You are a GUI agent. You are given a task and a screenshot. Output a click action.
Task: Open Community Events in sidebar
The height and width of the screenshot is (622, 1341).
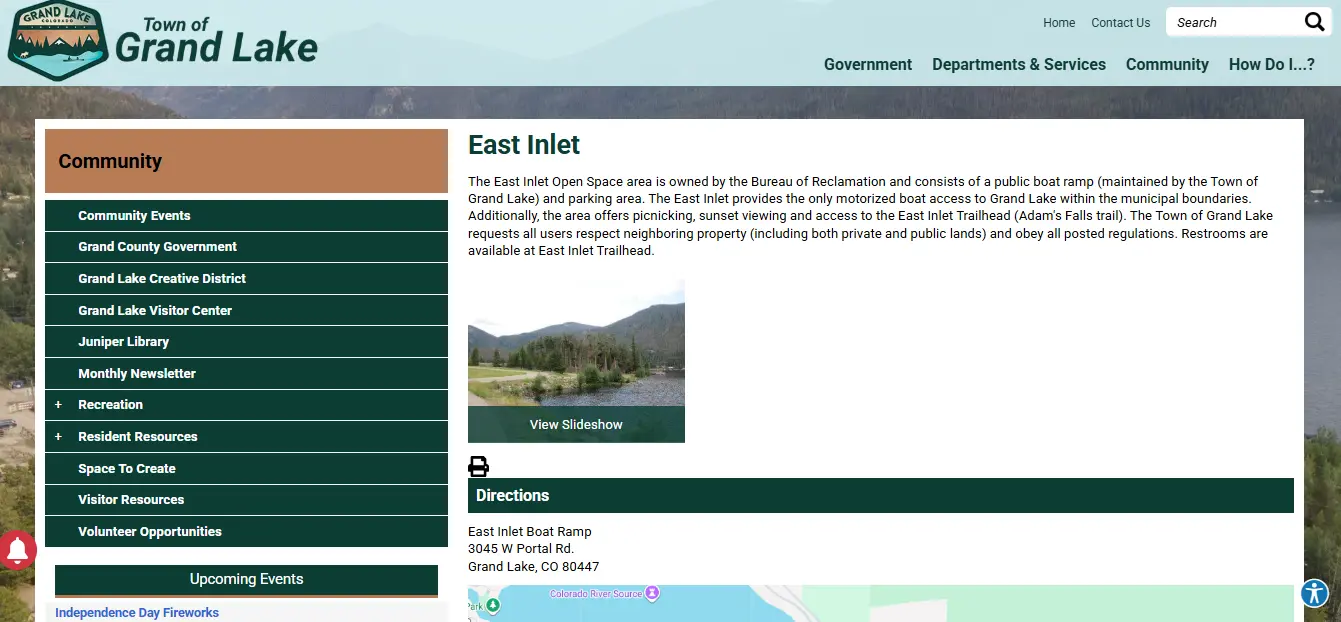pos(246,216)
